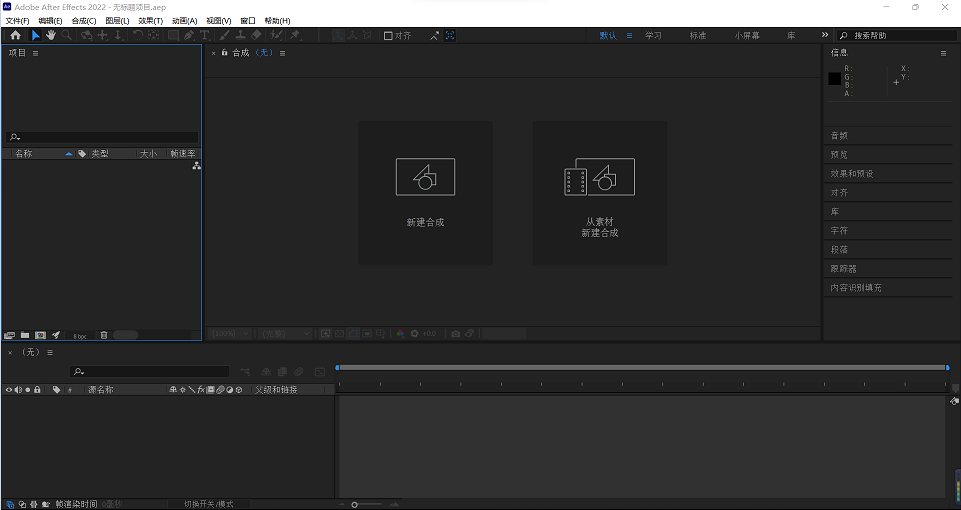The width and height of the screenshot is (961, 510).
Task: Open the 效果(T) menu
Action: [x=150, y=21]
